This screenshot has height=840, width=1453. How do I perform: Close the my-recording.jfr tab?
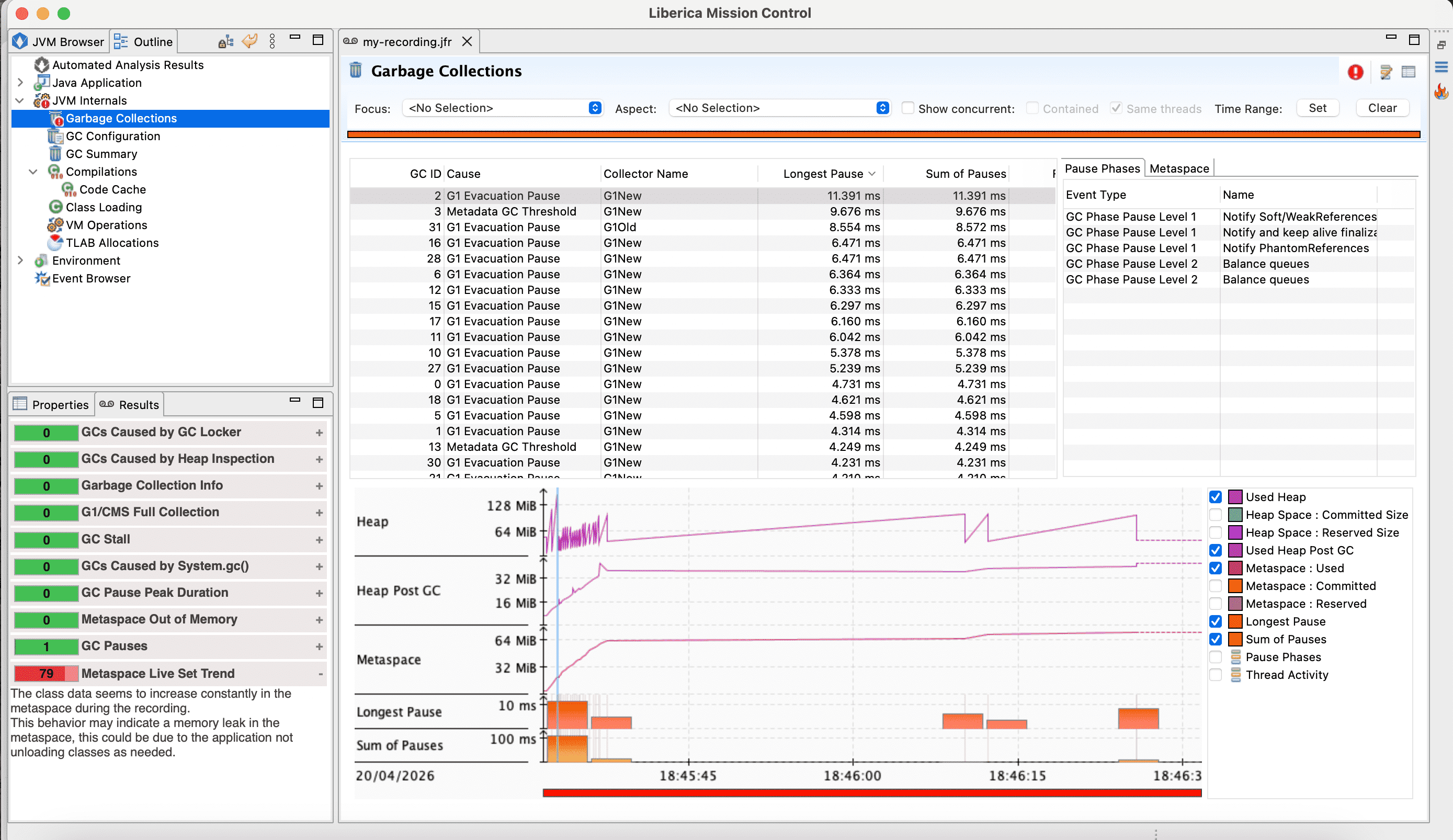(x=467, y=41)
